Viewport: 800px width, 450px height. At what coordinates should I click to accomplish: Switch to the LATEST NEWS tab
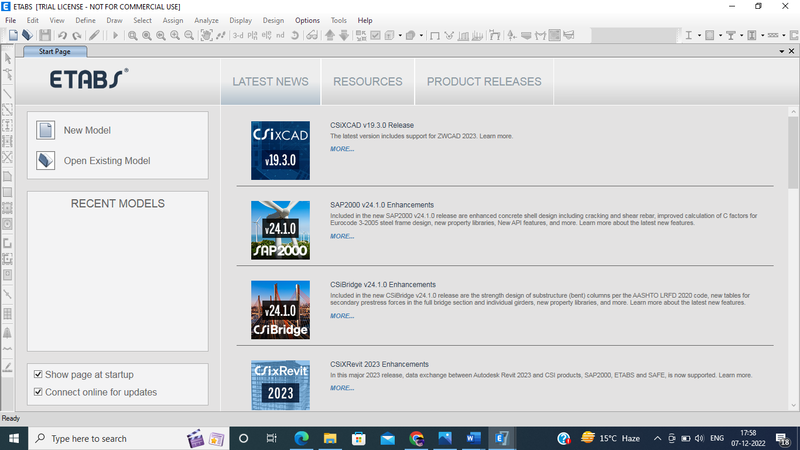click(x=270, y=82)
